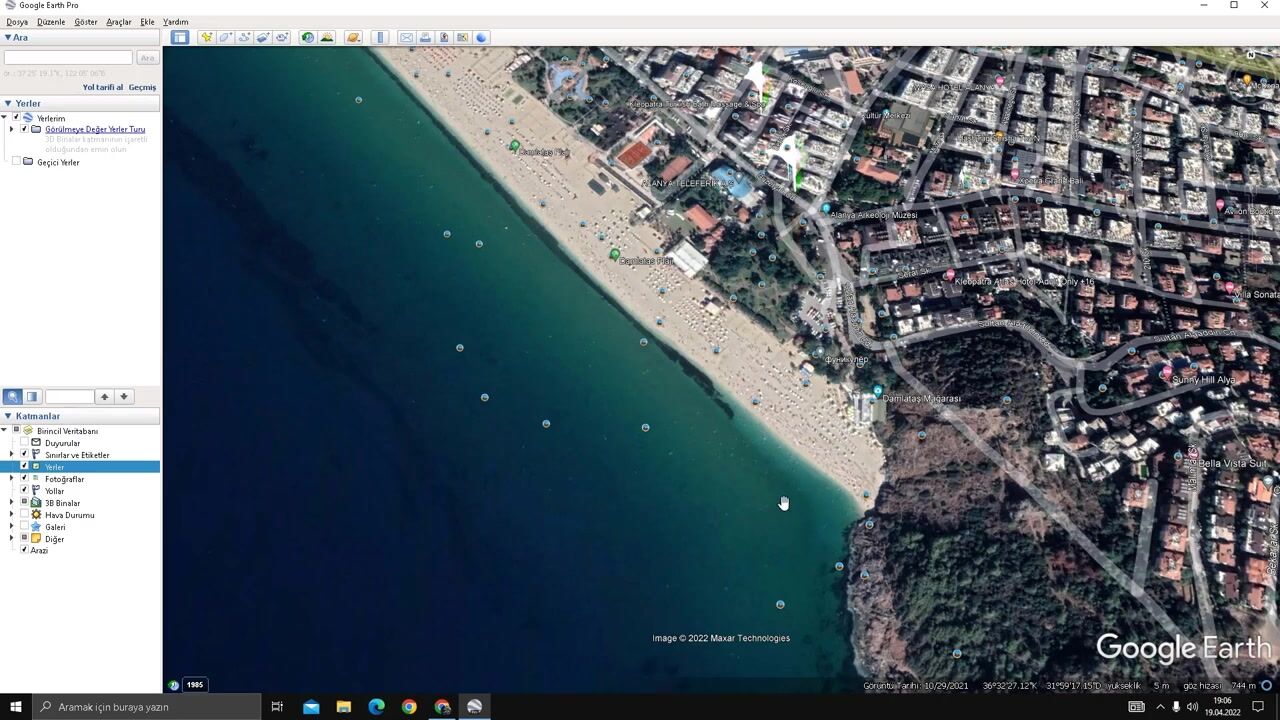Click the email envelope toolbar icon

pos(406,37)
